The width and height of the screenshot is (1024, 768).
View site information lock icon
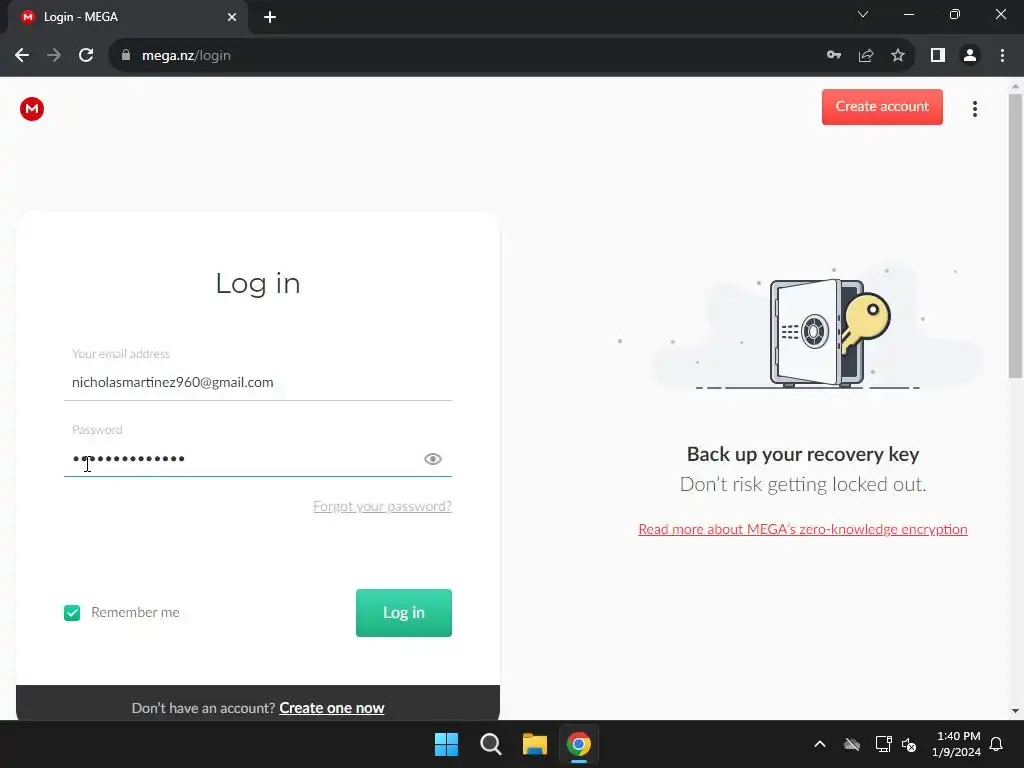tap(125, 56)
